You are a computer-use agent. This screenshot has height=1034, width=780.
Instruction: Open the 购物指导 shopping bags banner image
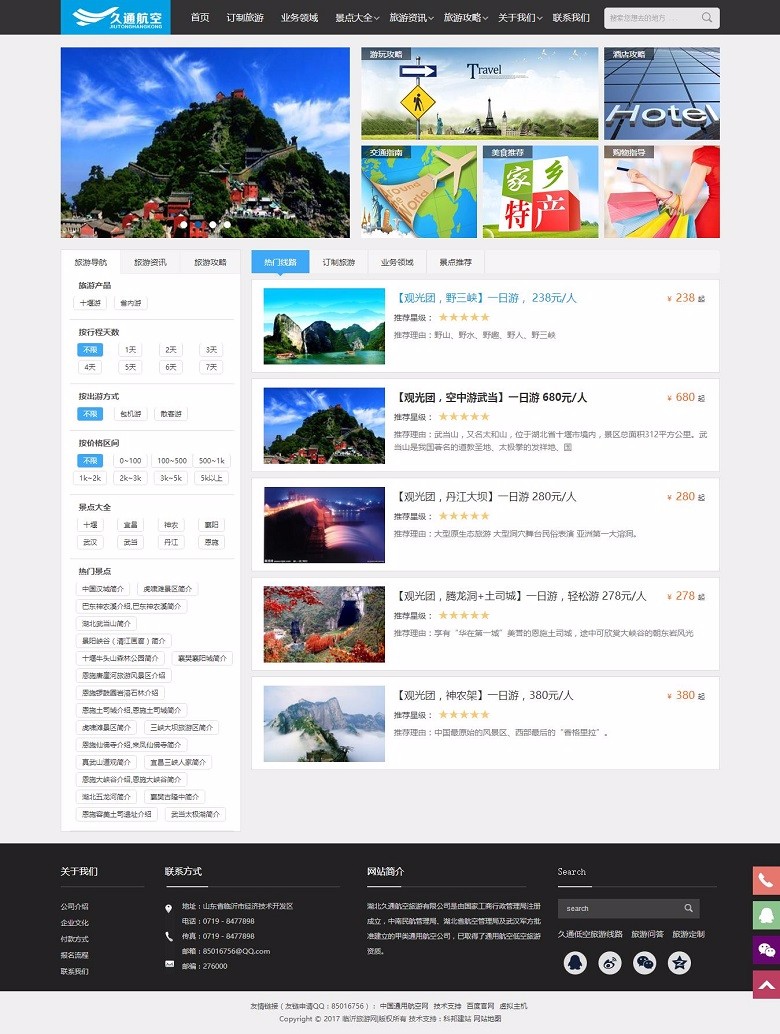(x=661, y=191)
